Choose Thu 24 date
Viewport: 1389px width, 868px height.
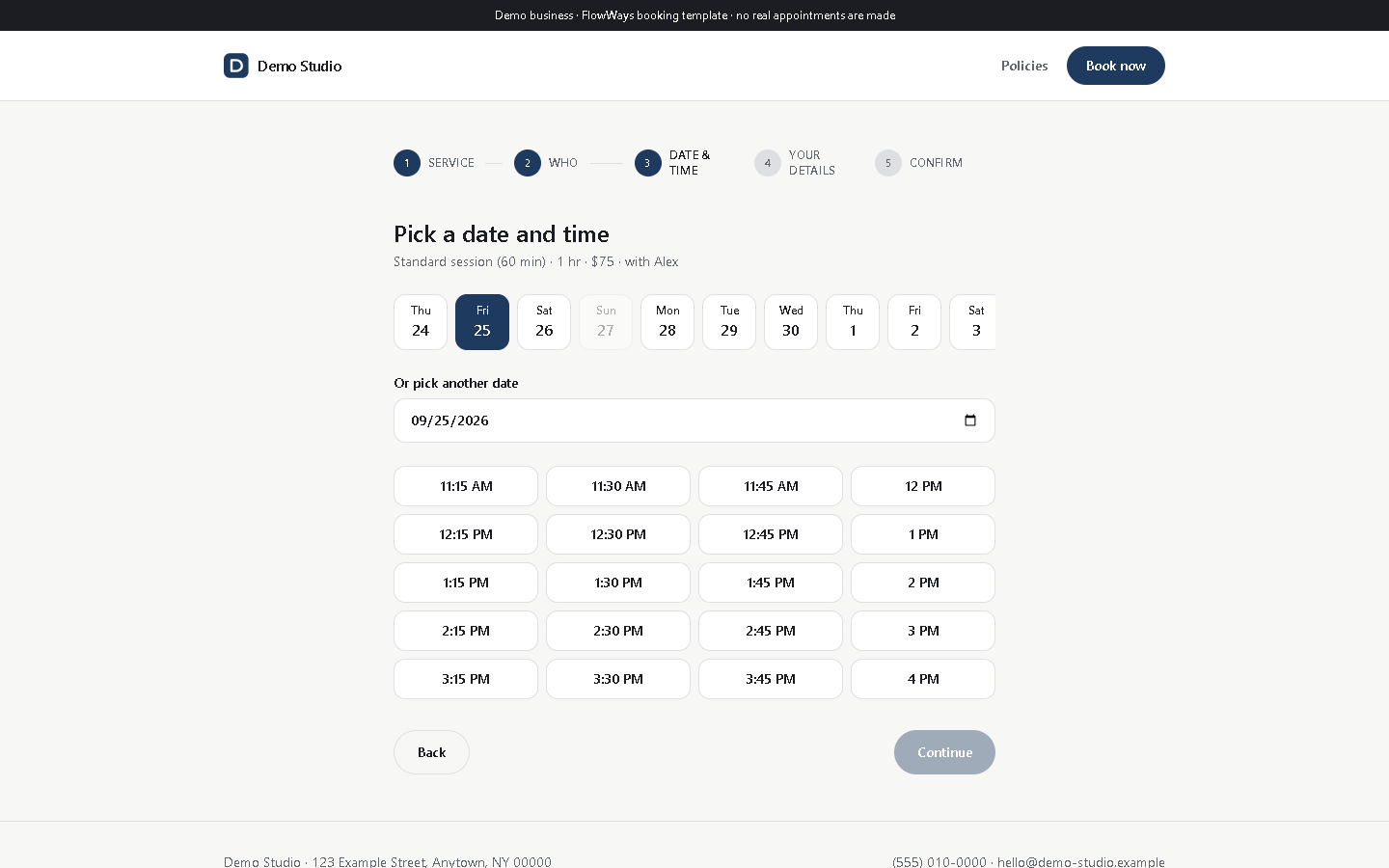click(x=421, y=322)
